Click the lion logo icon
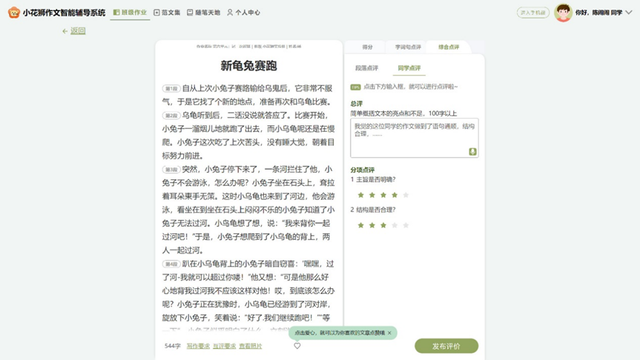Viewport: 640px width, 360px height. 13,12
